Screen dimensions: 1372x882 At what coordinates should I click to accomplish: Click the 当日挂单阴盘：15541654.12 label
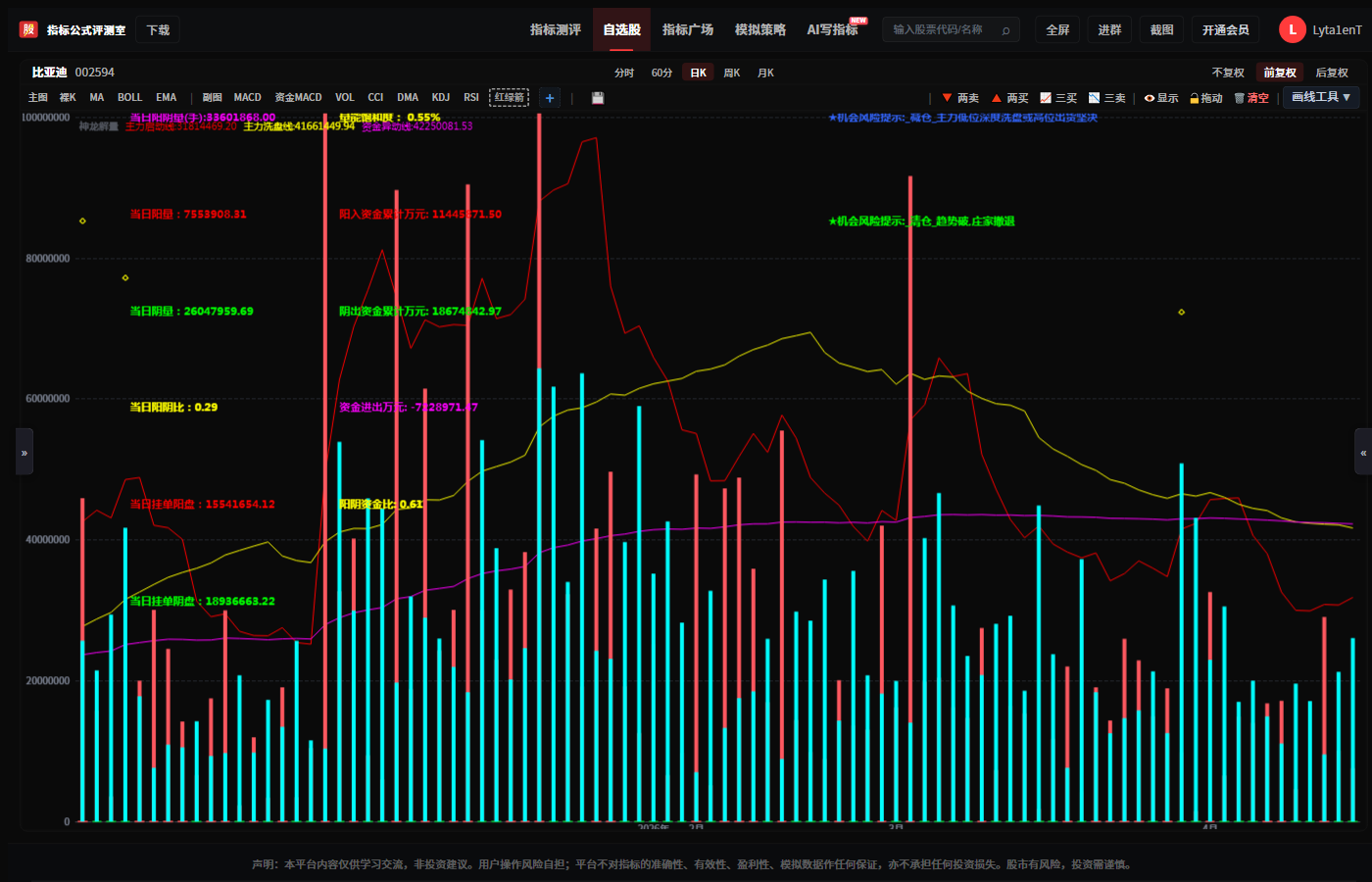point(203,505)
